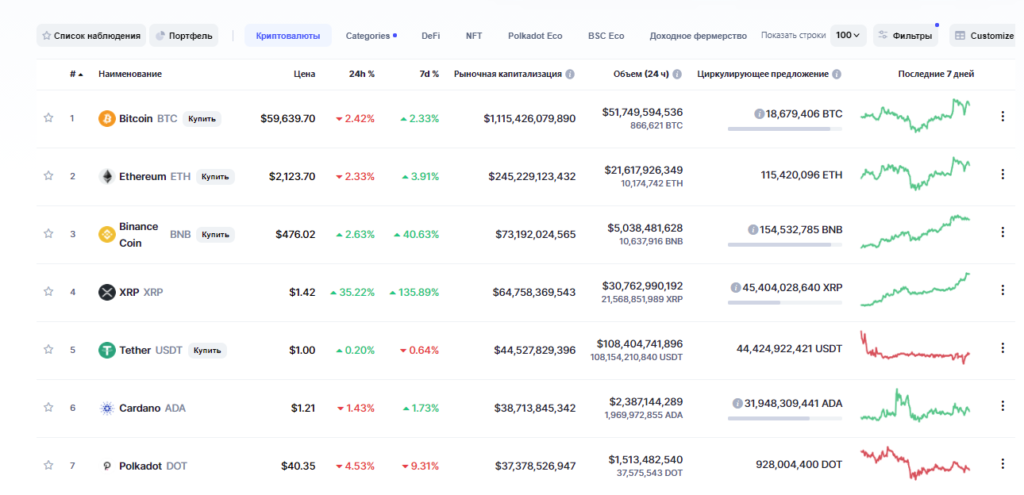Screen dimensions: 1024x495
Task: Open the three-dot menu for XRP
Action: 1002,290
